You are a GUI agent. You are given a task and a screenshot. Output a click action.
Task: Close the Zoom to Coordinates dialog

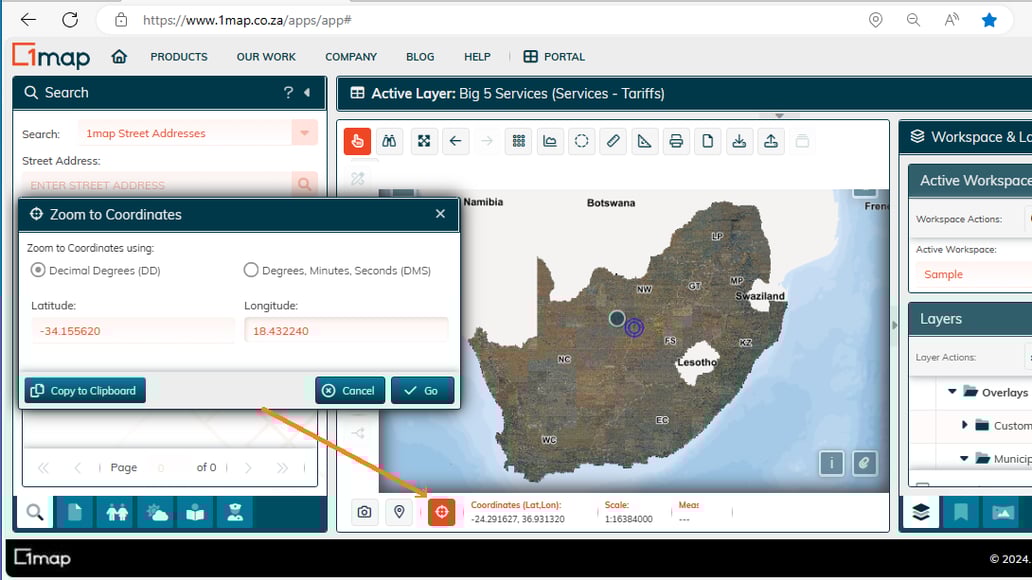click(440, 214)
